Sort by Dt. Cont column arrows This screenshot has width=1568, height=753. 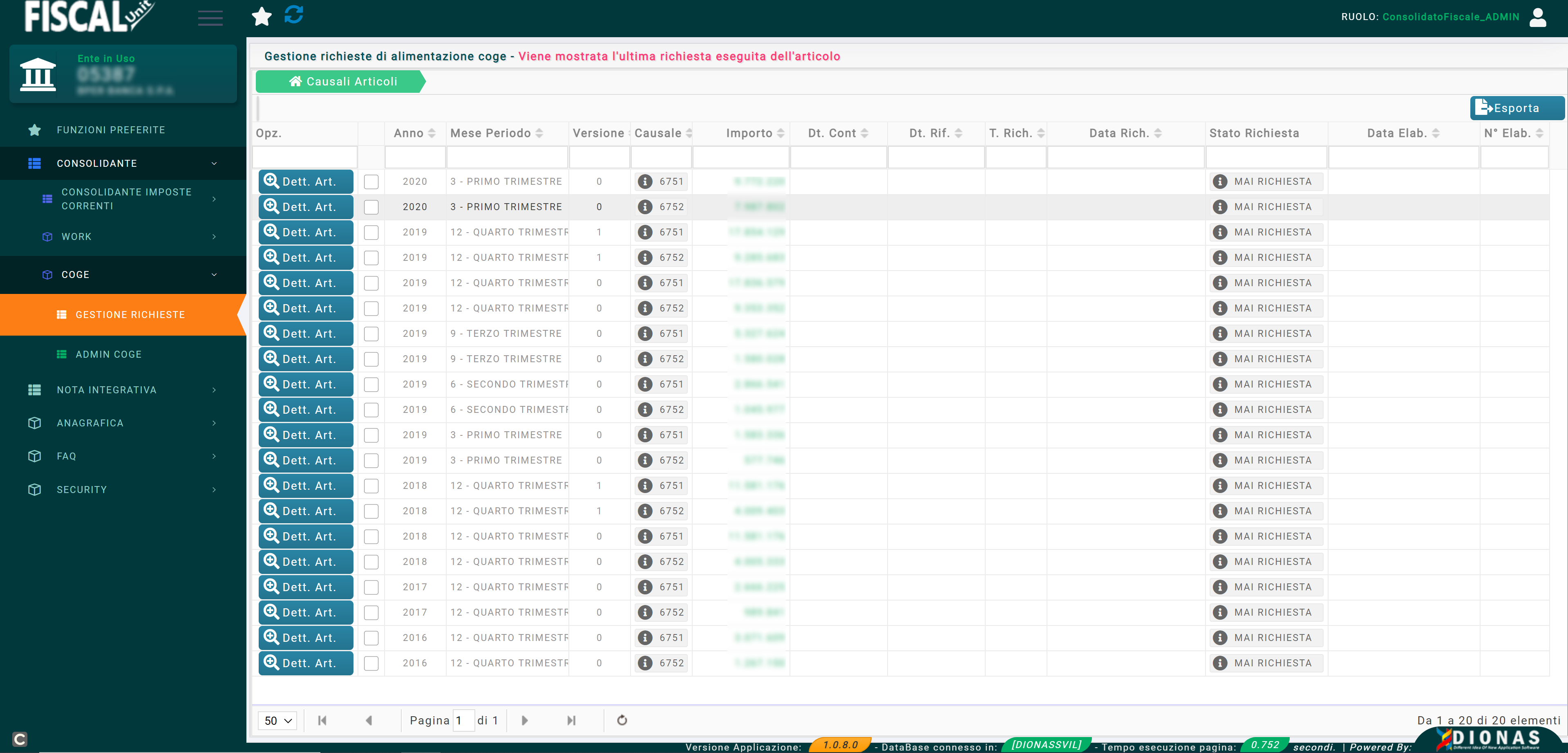pos(864,133)
